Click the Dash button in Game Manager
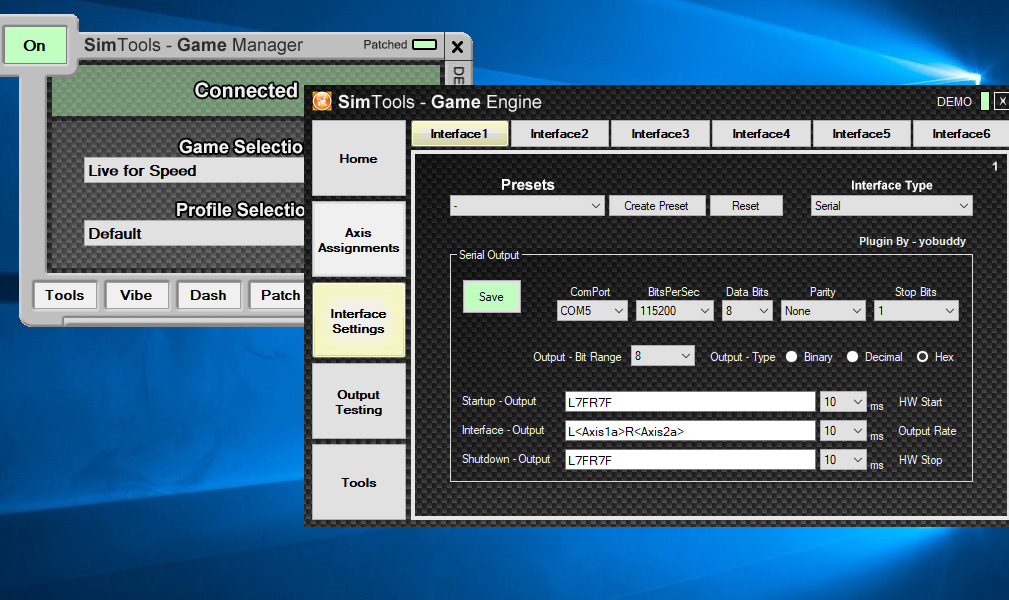The image size is (1009, 600). pos(208,295)
